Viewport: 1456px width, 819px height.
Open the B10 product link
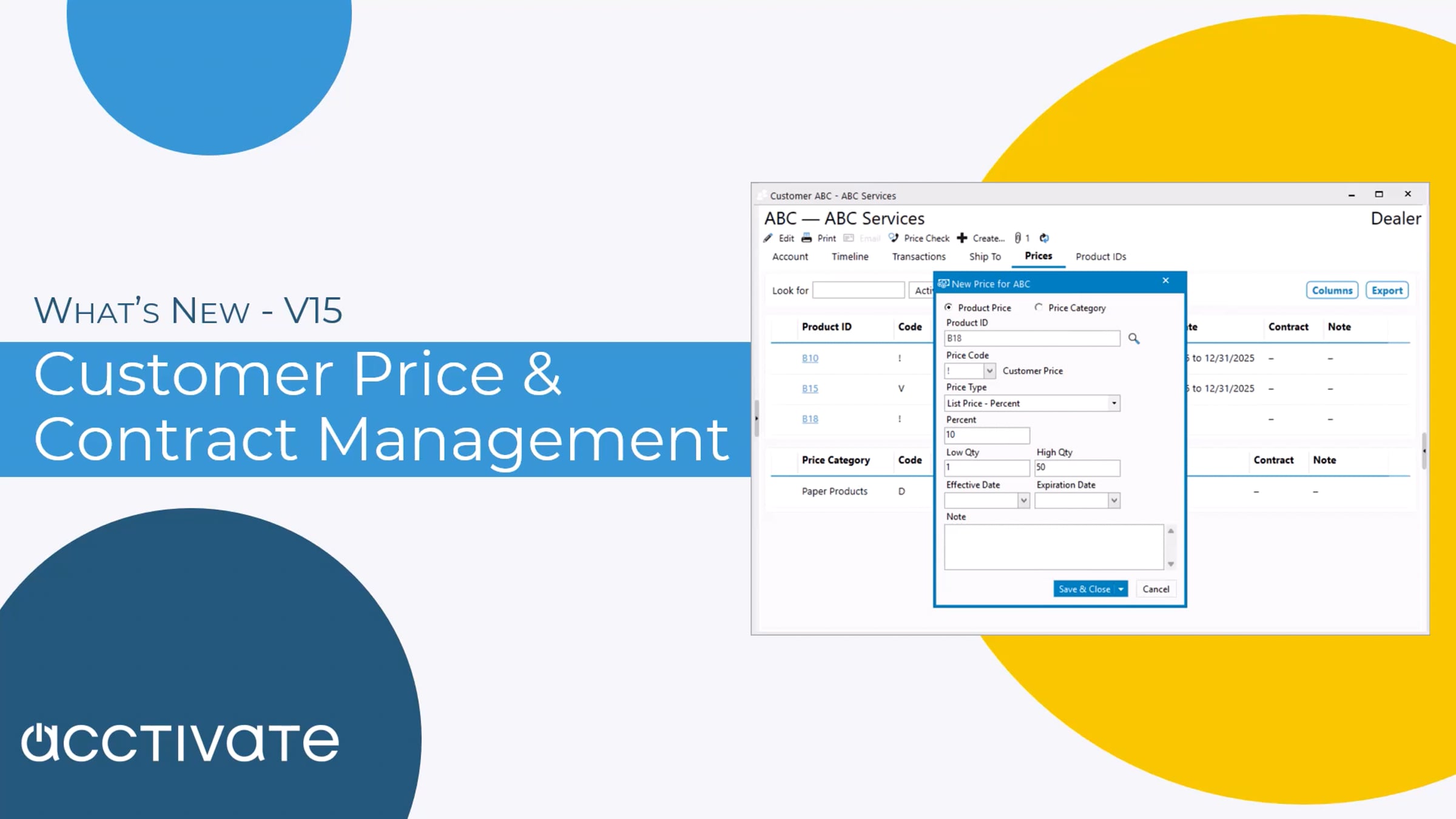pyautogui.click(x=810, y=359)
